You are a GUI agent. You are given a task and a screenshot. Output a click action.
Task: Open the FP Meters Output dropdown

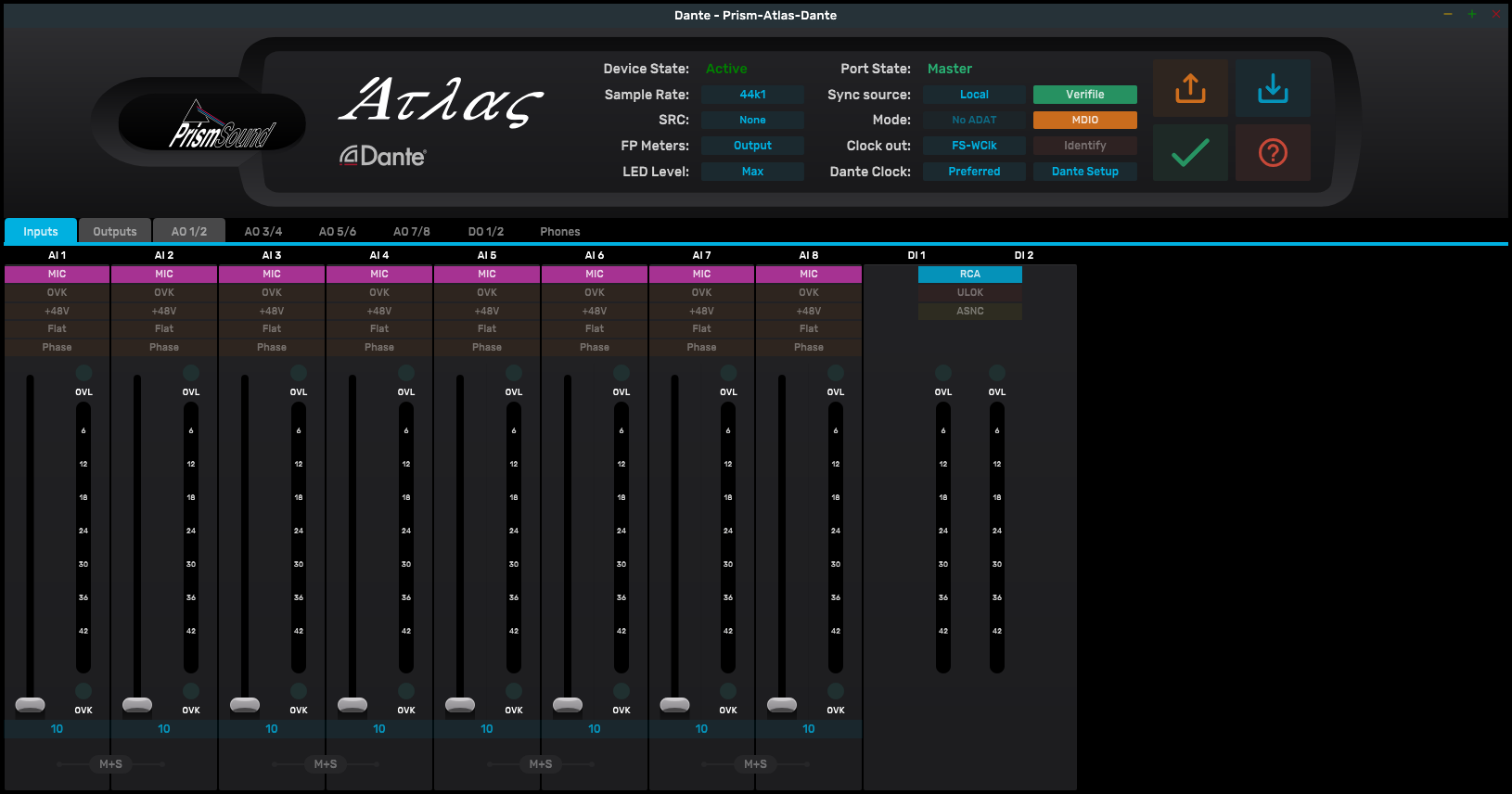(x=752, y=146)
